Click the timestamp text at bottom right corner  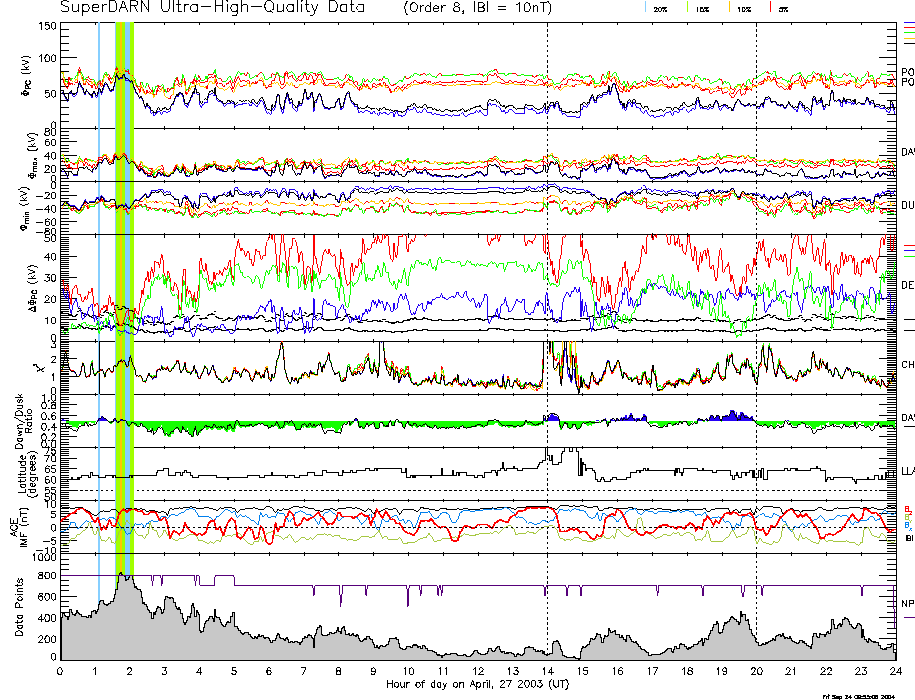865,695
